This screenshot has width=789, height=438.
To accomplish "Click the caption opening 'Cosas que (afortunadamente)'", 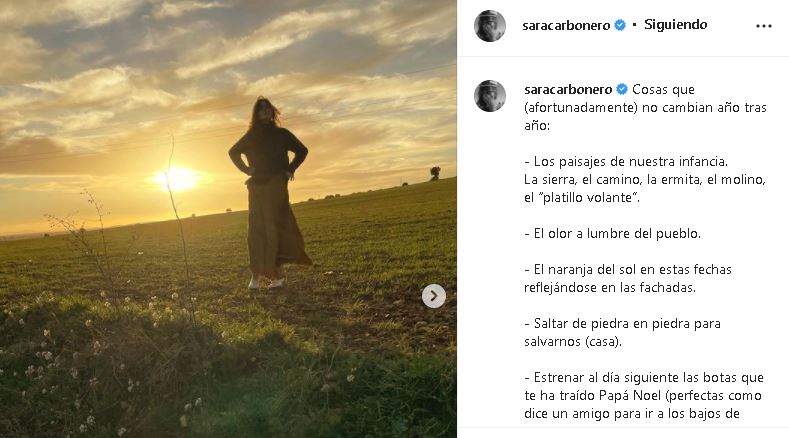I will tap(646, 107).
